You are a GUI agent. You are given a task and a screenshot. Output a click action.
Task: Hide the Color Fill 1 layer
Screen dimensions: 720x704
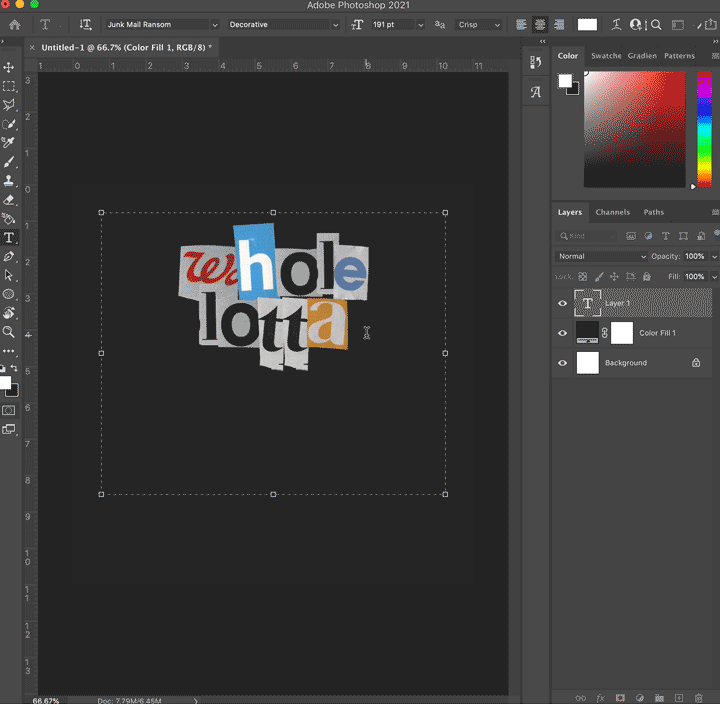pyautogui.click(x=562, y=333)
